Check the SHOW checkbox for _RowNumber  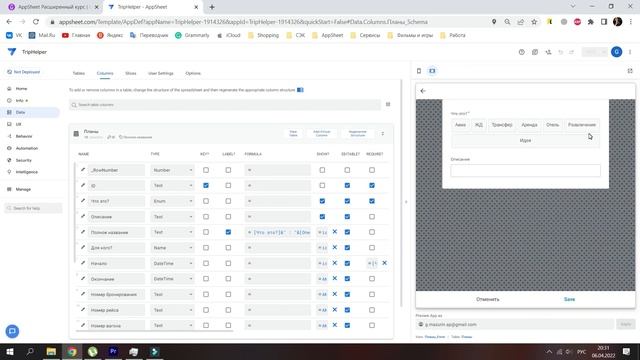coord(322,170)
